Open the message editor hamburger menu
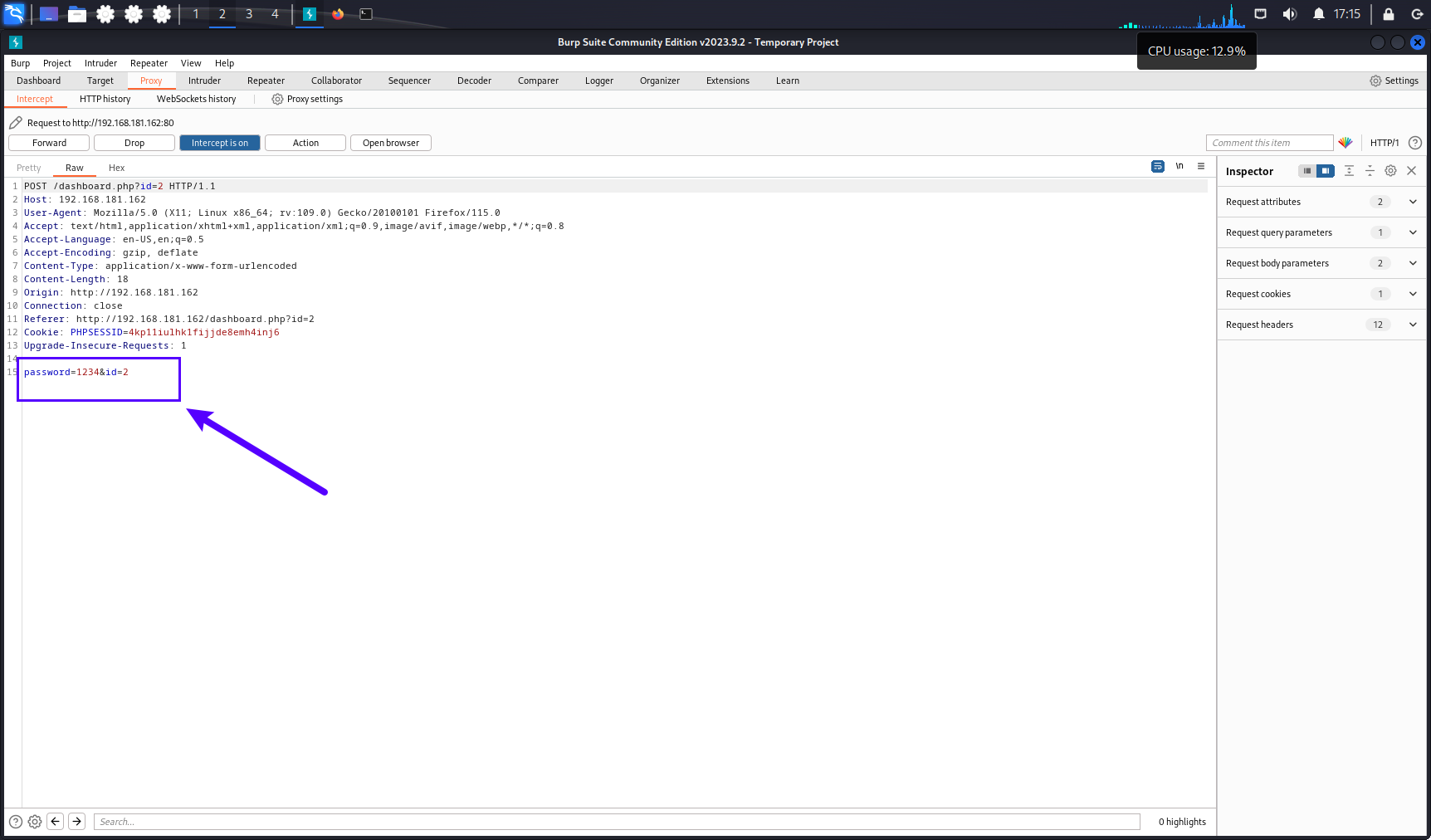The image size is (1431, 840). 1201,166
